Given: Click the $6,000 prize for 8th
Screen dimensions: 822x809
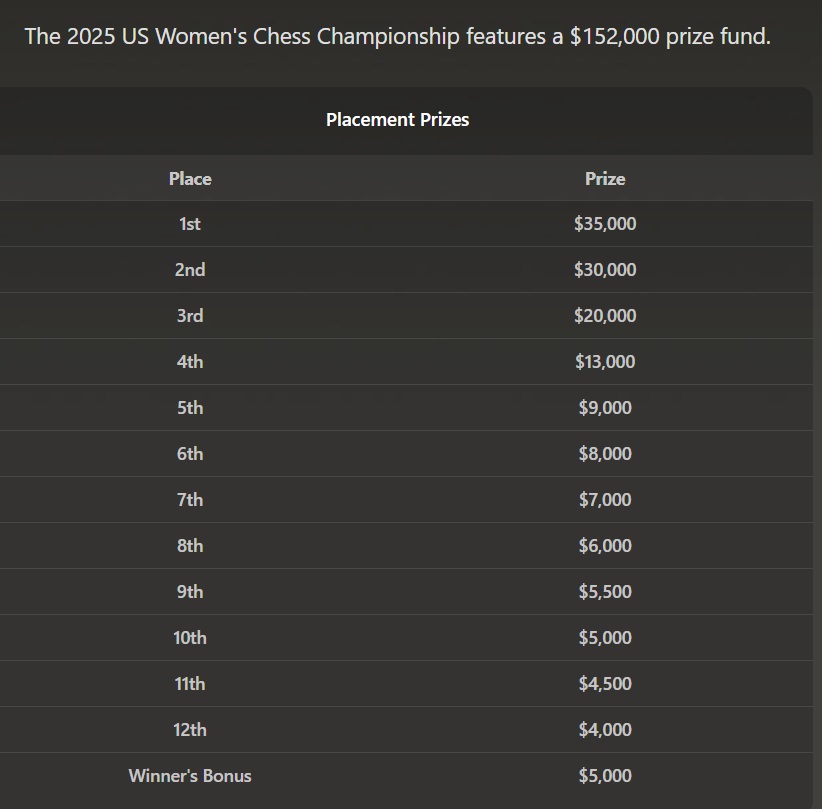Looking at the screenshot, I should pyautogui.click(x=605, y=546).
